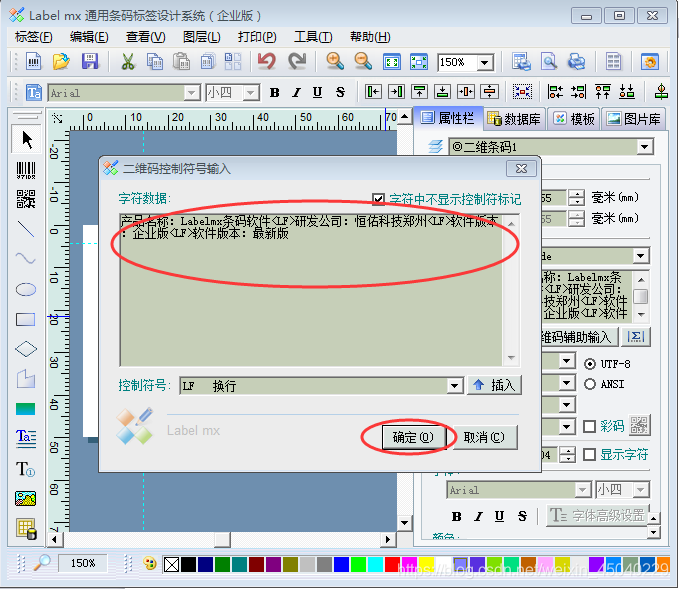Image resolution: width=679 pixels, height=589 pixels.
Task: Open the Arial font dropdown in properties panel
Action: tap(583, 490)
